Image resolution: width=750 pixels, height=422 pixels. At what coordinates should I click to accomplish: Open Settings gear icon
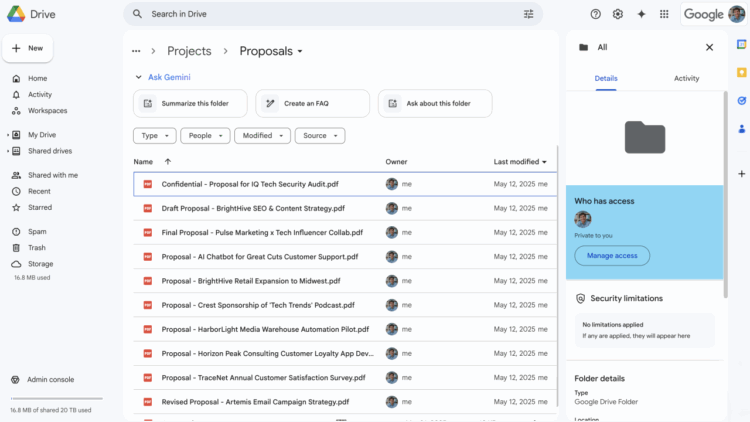pyautogui.click(x=618, y=14)
